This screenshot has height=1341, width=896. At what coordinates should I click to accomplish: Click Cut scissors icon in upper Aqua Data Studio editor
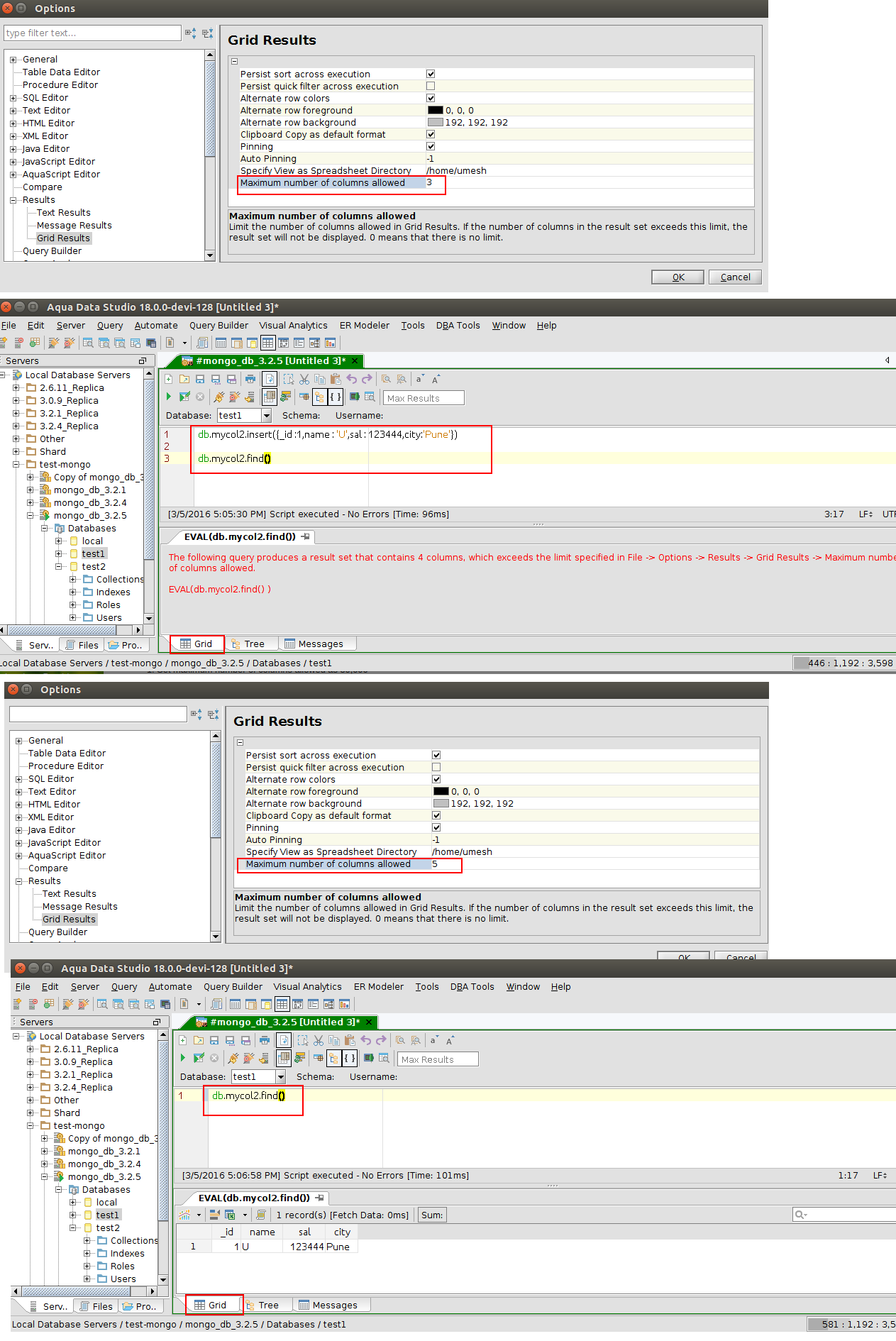pyautogui.click(x=304, y=380)
